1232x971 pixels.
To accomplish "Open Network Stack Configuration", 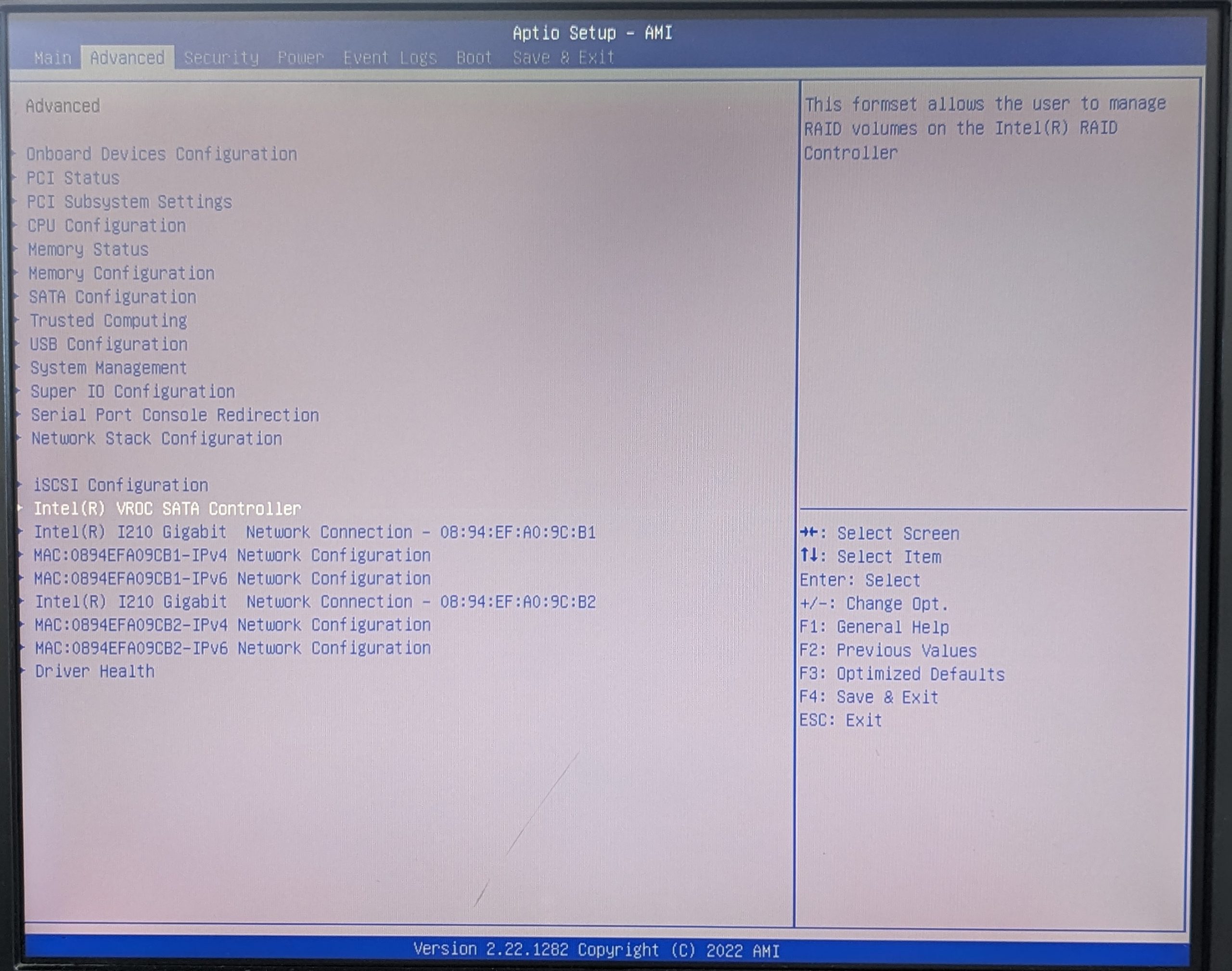I will [157, 438].
